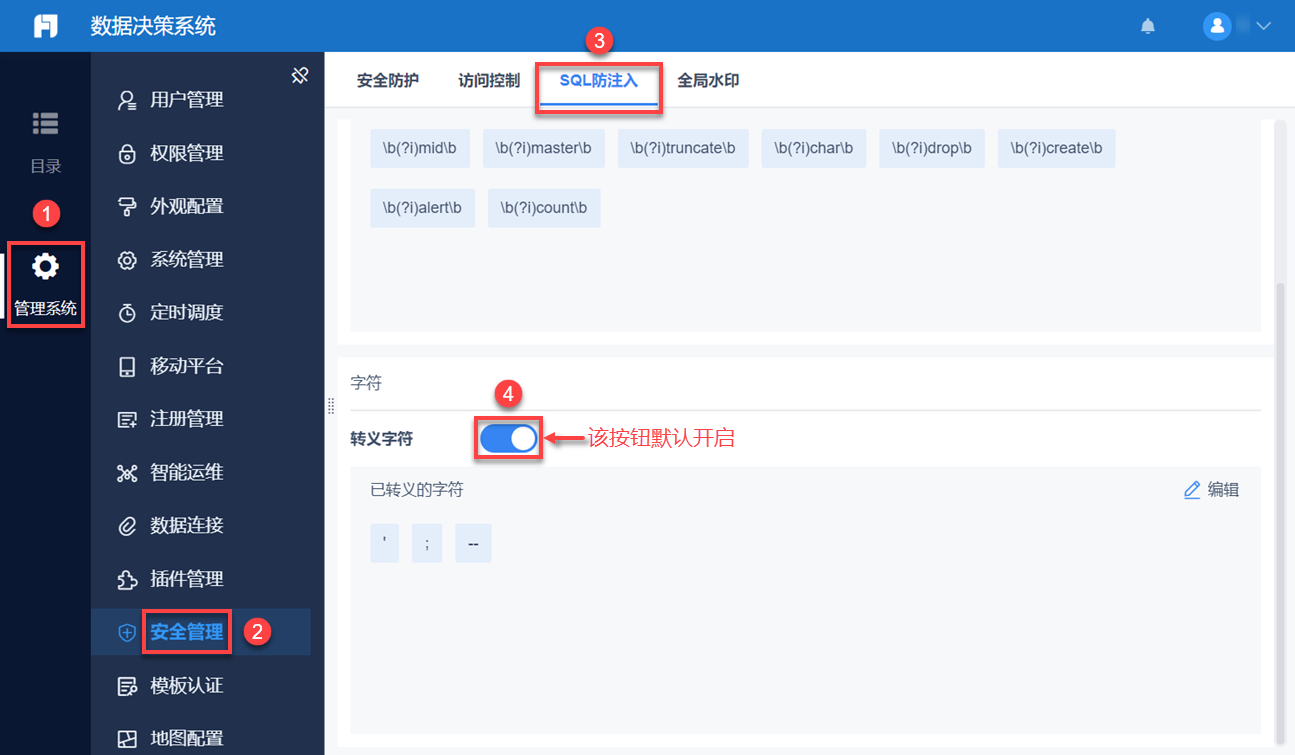1295x755 pixels.
Task: Select the 管理系统 gear icon
Action: pyautogui.click(x=45, y=266)
